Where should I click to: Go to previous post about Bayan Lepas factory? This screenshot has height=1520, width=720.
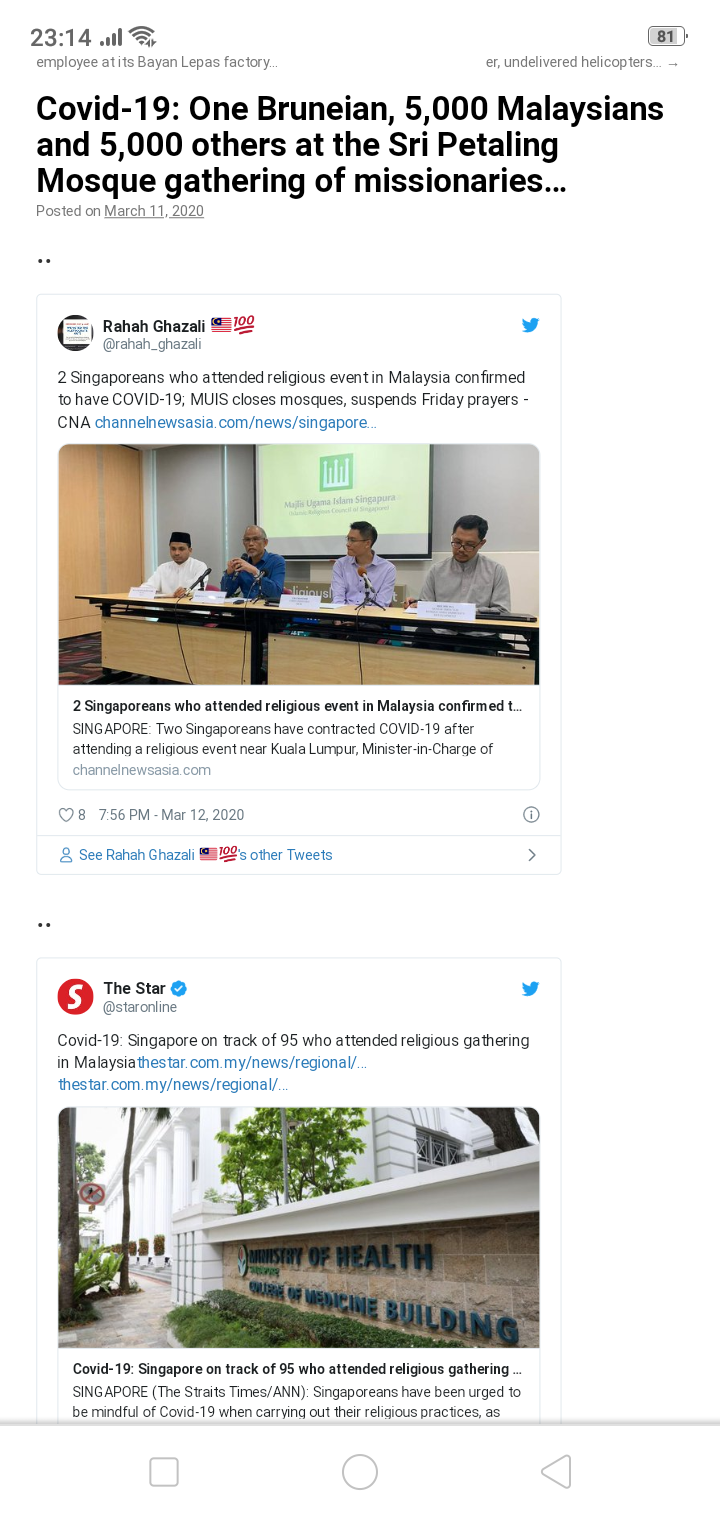tap(156, 62)
